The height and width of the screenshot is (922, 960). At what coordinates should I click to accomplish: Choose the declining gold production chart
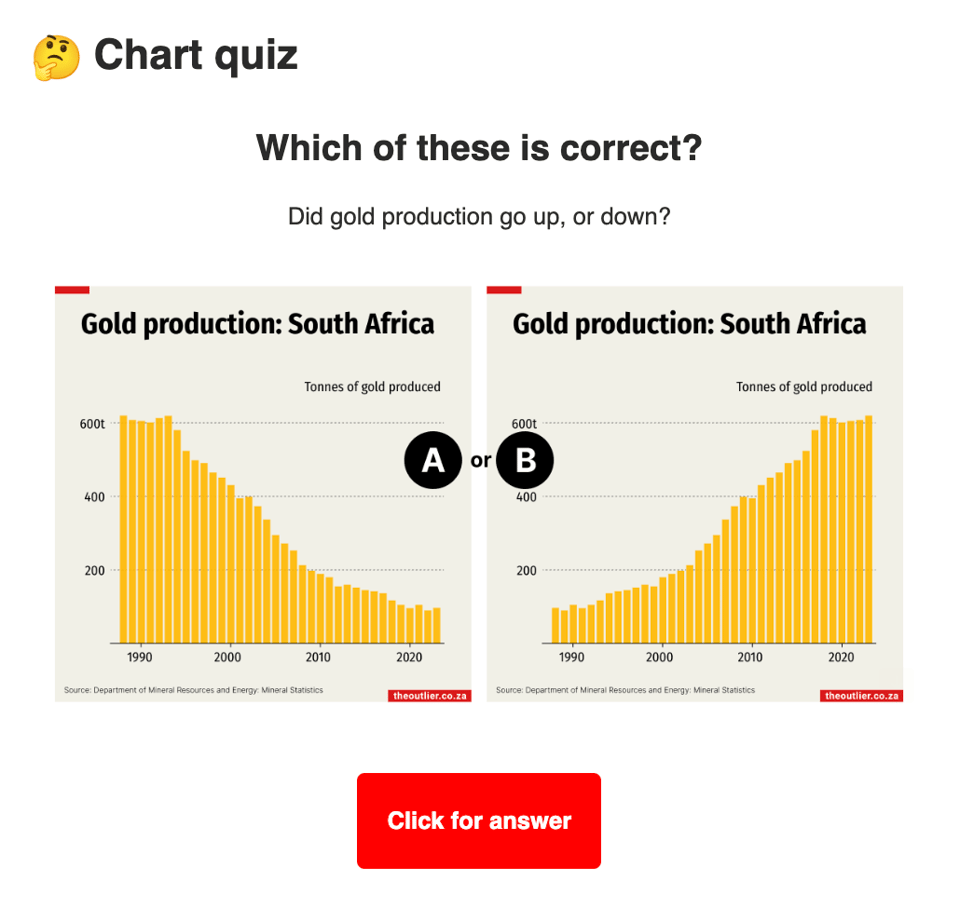262,530
